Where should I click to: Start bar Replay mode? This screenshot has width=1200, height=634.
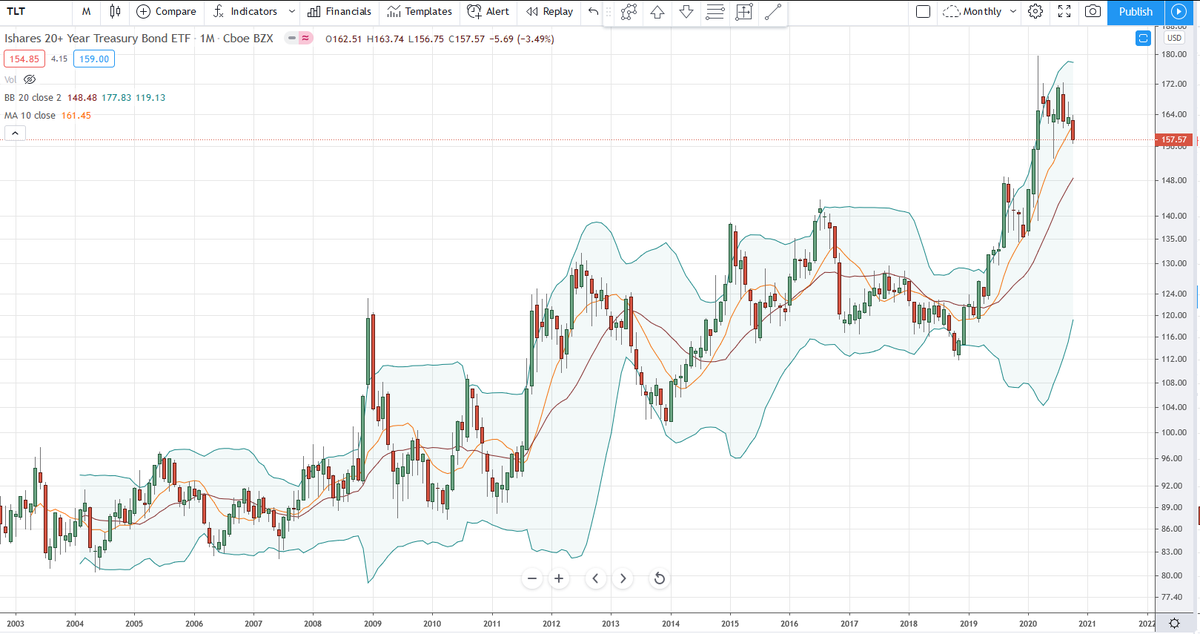pos(550,12)
